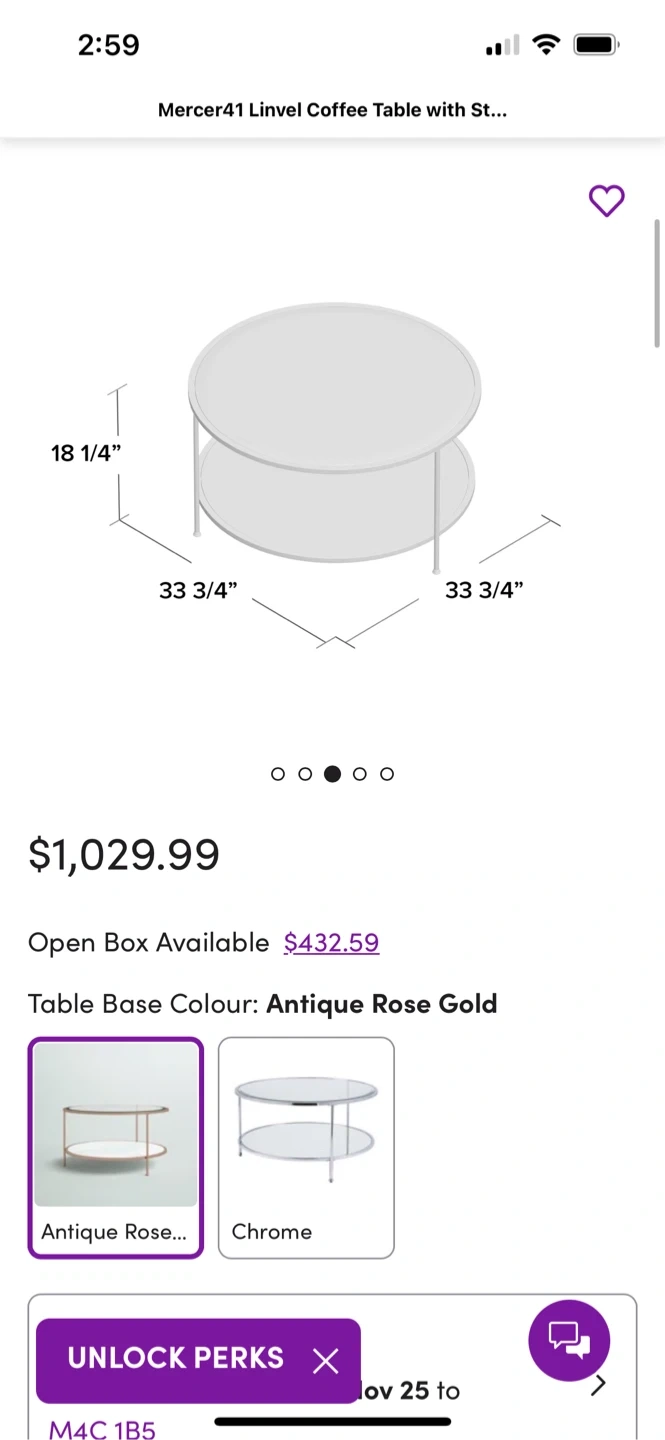Viewport: 665px width, 1440px height.
Task: Go to fifth image carousel dot
Action: pyautogui.click(x=387, y=774)
